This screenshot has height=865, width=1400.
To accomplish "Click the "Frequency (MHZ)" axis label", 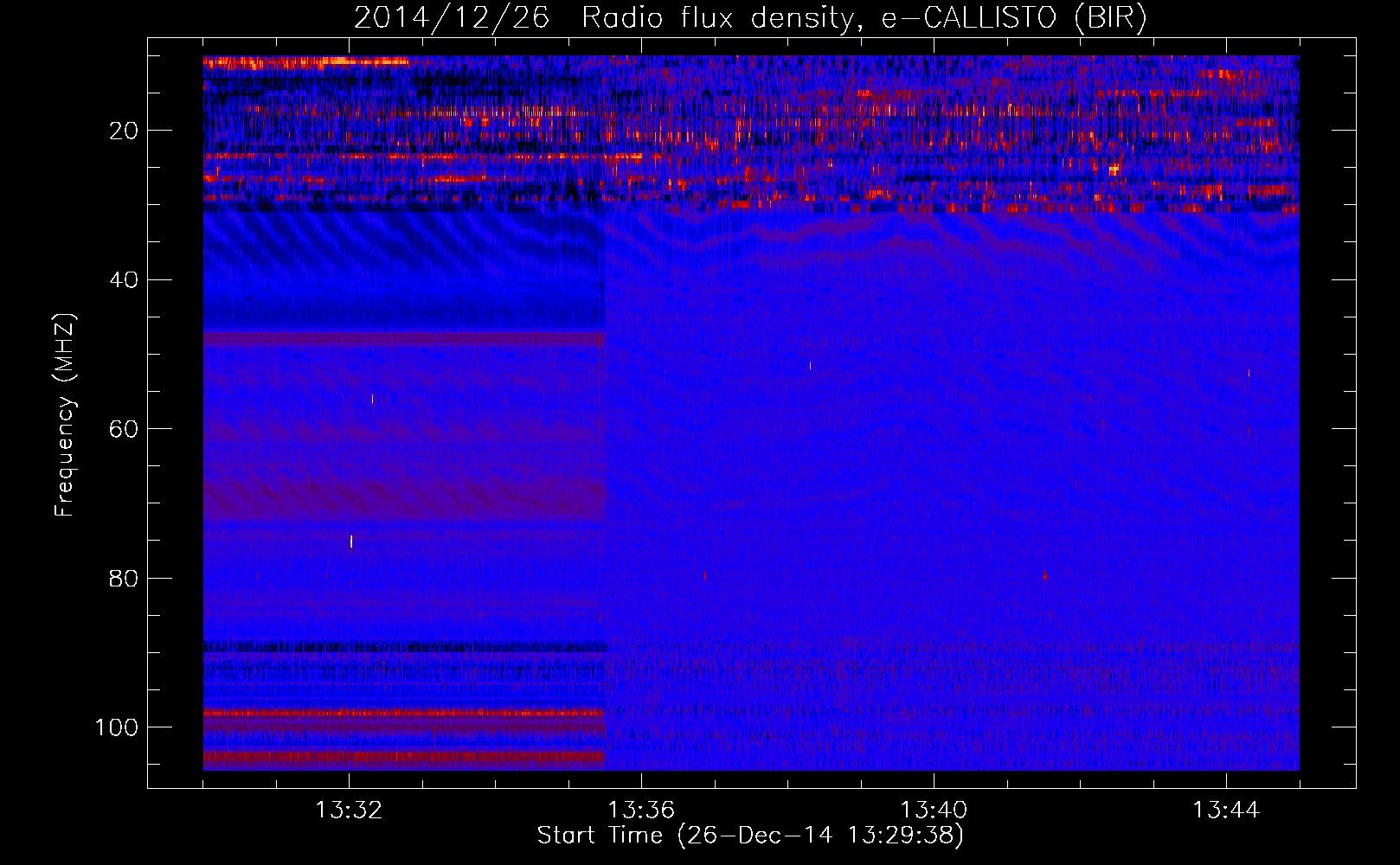I will [65, 415].
